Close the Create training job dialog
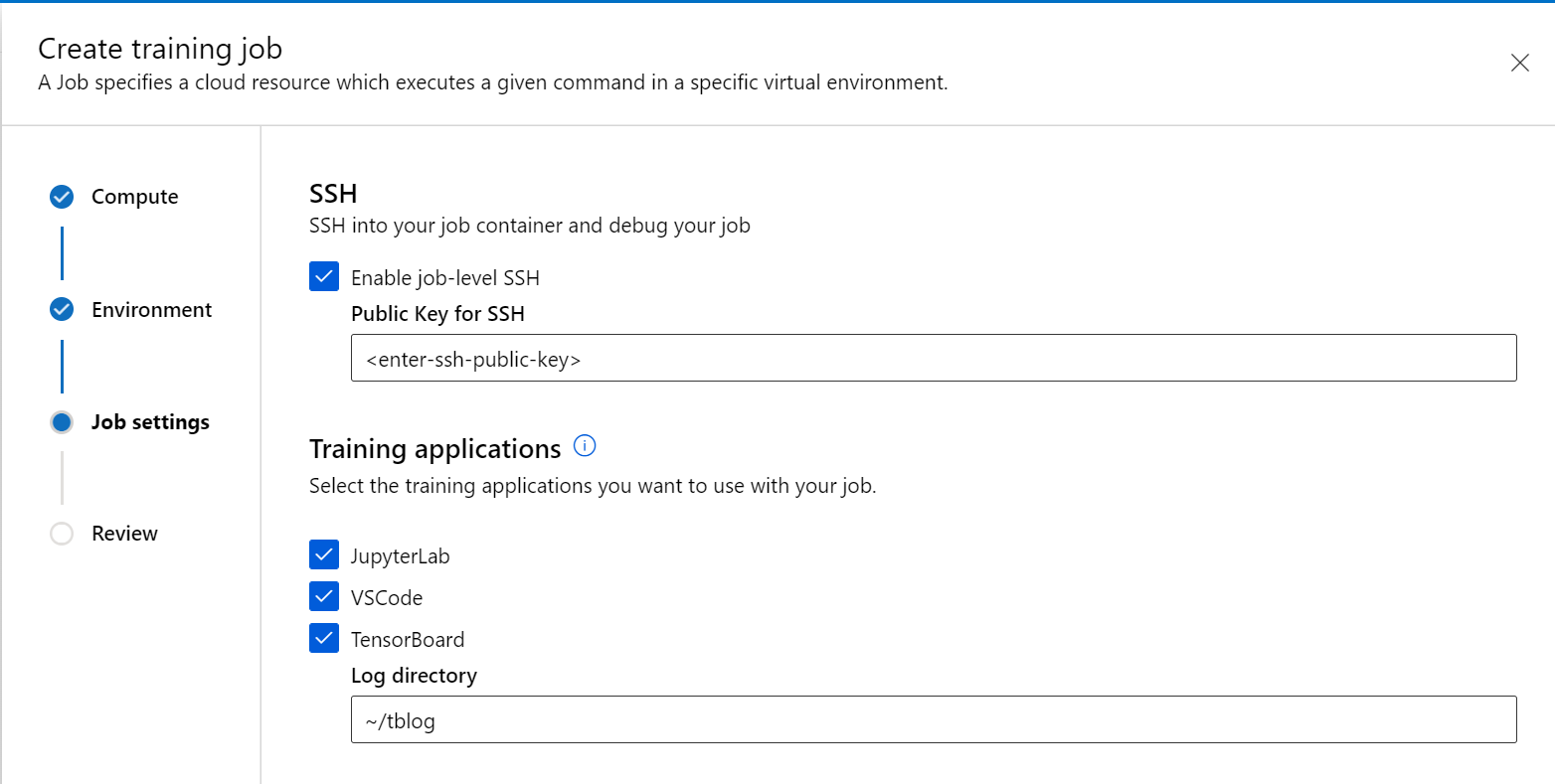Image resolution: width=1555 pixels, height=784 pixels. (1519, 64)
